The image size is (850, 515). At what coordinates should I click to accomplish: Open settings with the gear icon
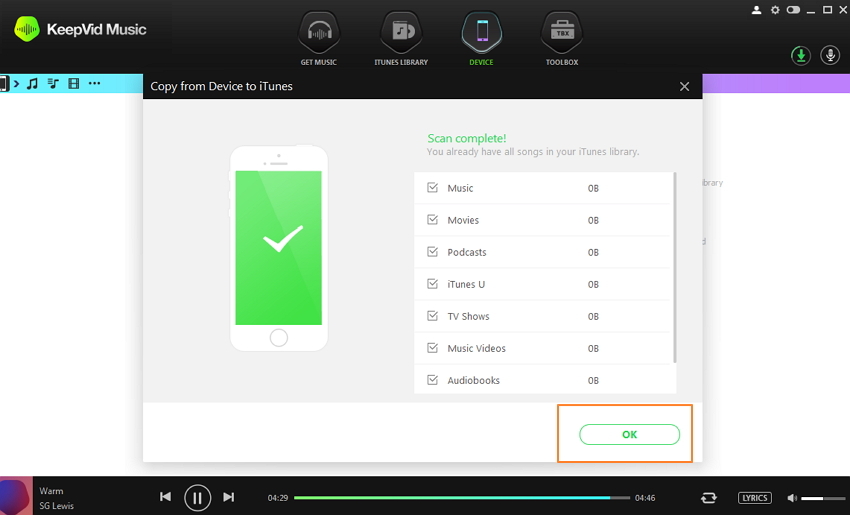[x=775, y=10]
